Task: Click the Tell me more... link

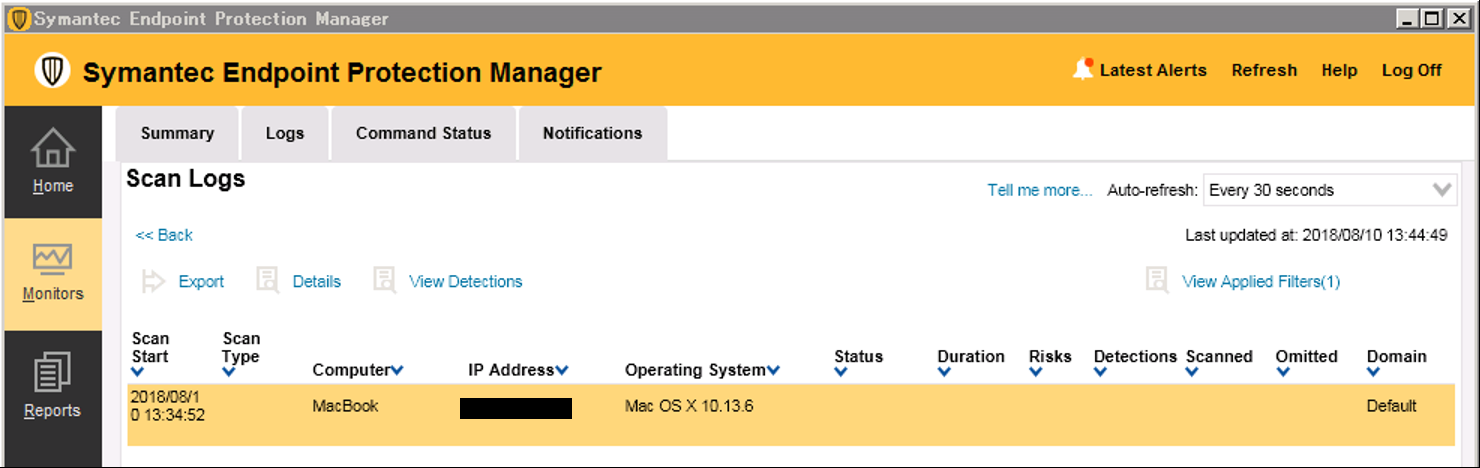Action: 1040,190
